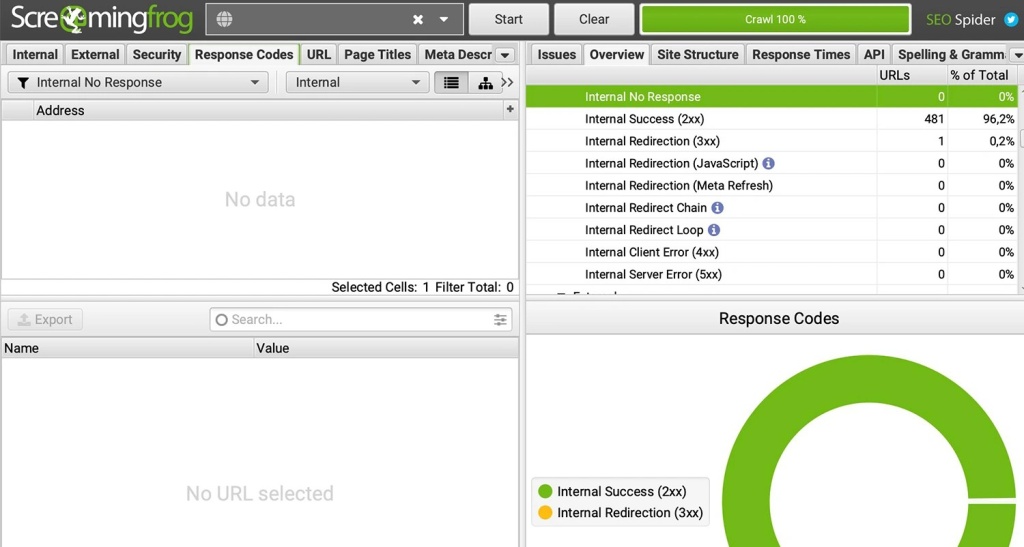Expand the double-chevron toolbar overflow
This screenshot has height=547, width=1024.
point(507,82)
